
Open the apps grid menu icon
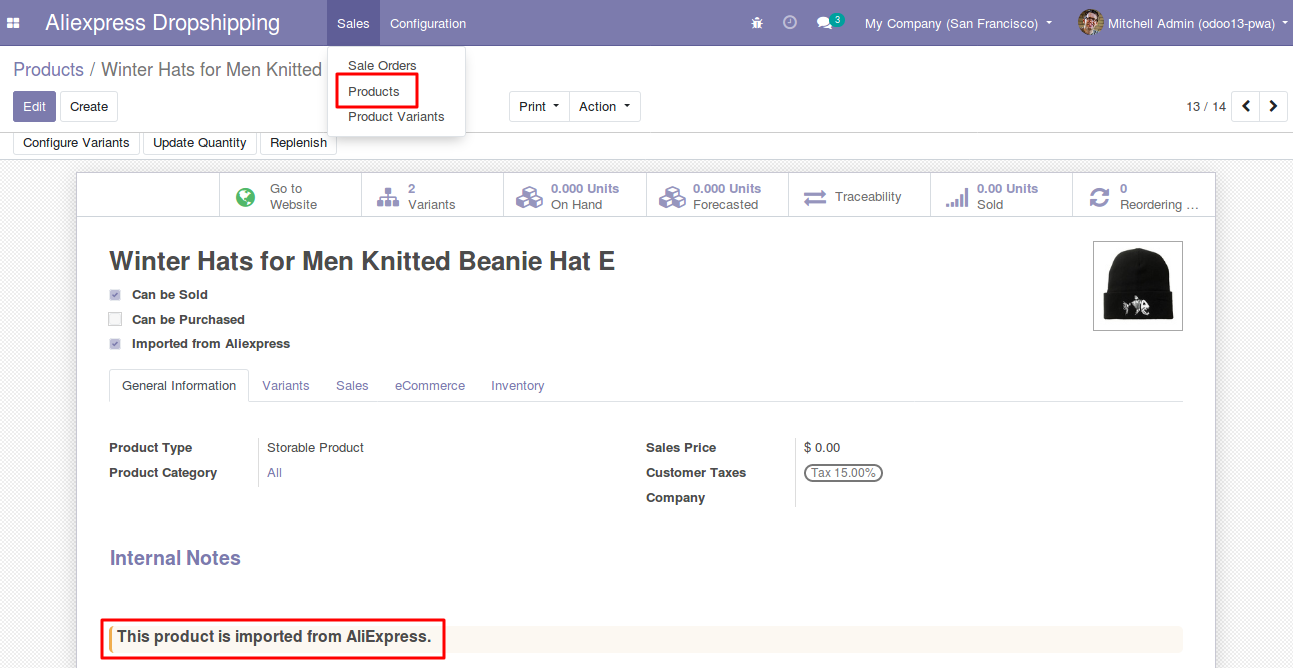click(x=13, y=23)
